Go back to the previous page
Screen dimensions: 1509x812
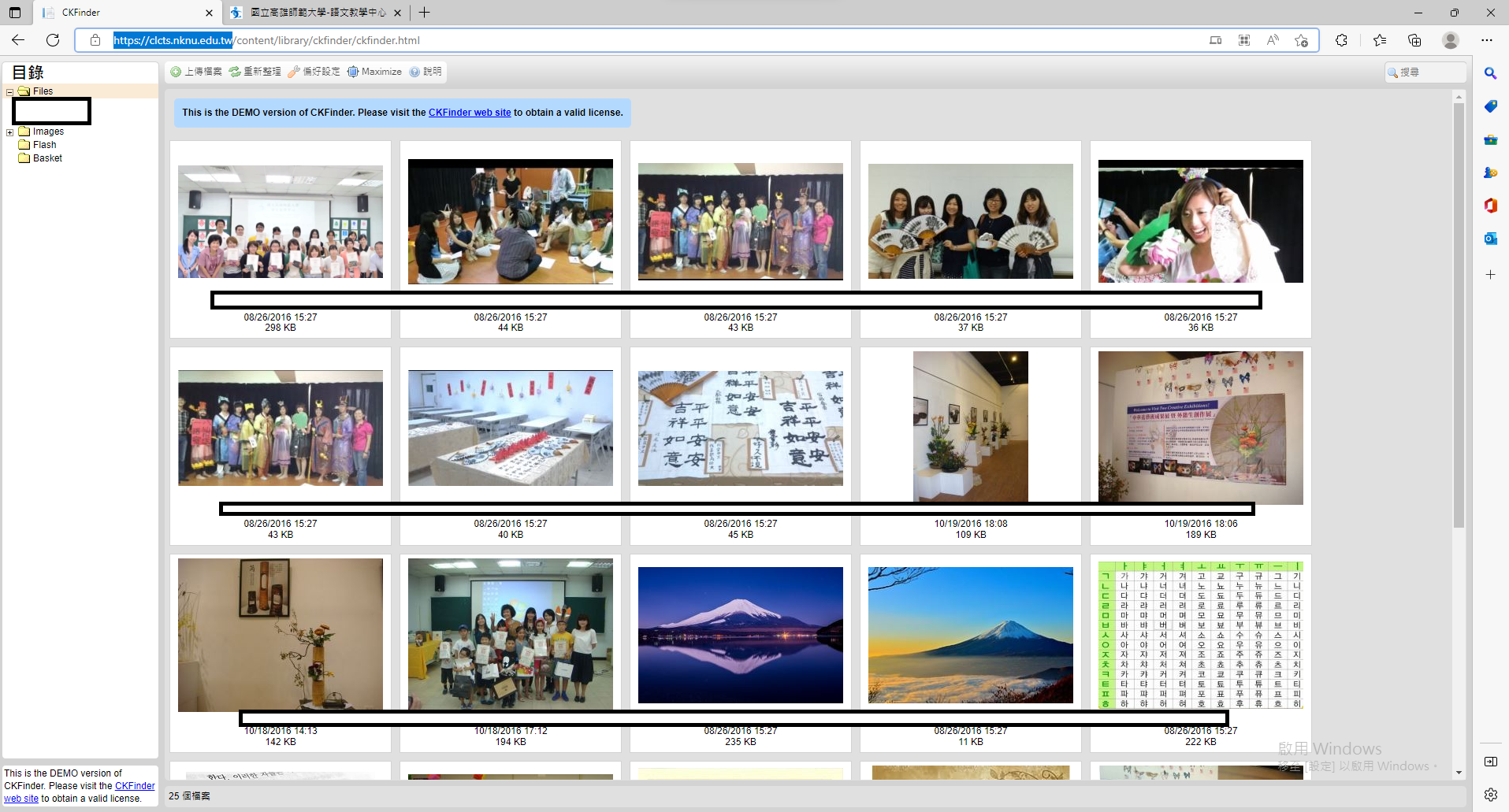coord(18,40)
